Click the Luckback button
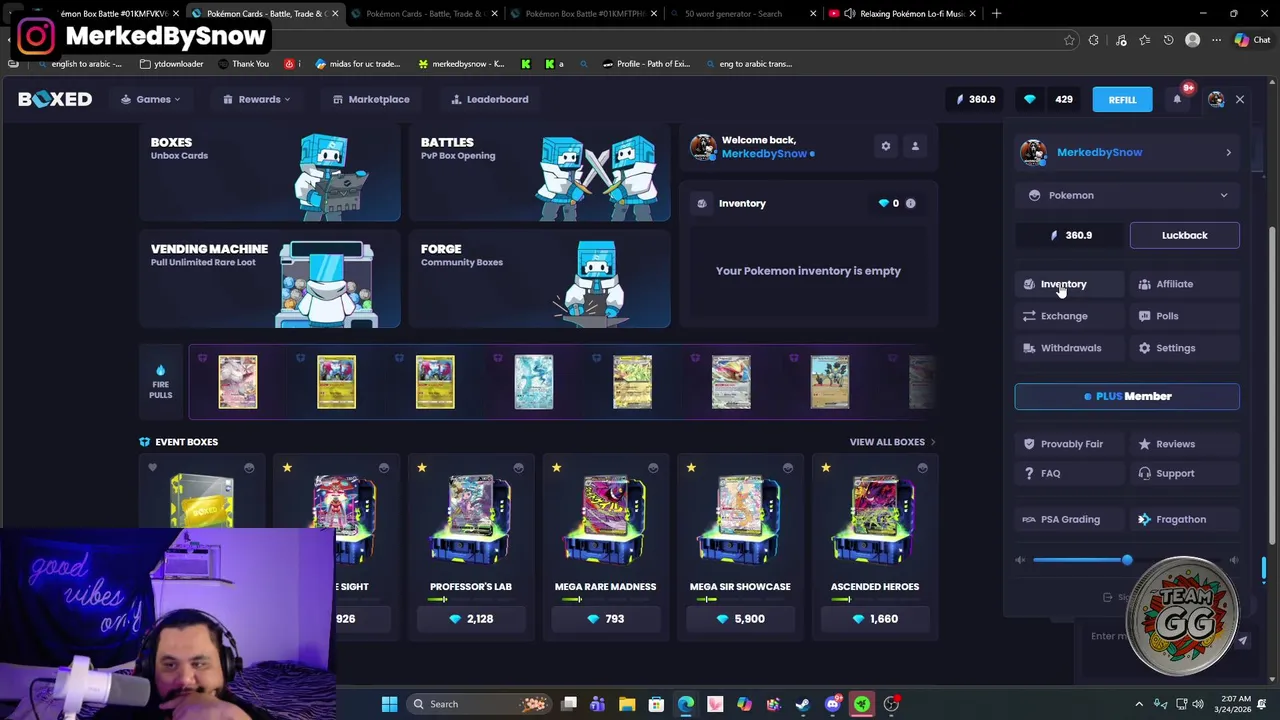This screenshot has height=720, width=1280. [1185, 235]
